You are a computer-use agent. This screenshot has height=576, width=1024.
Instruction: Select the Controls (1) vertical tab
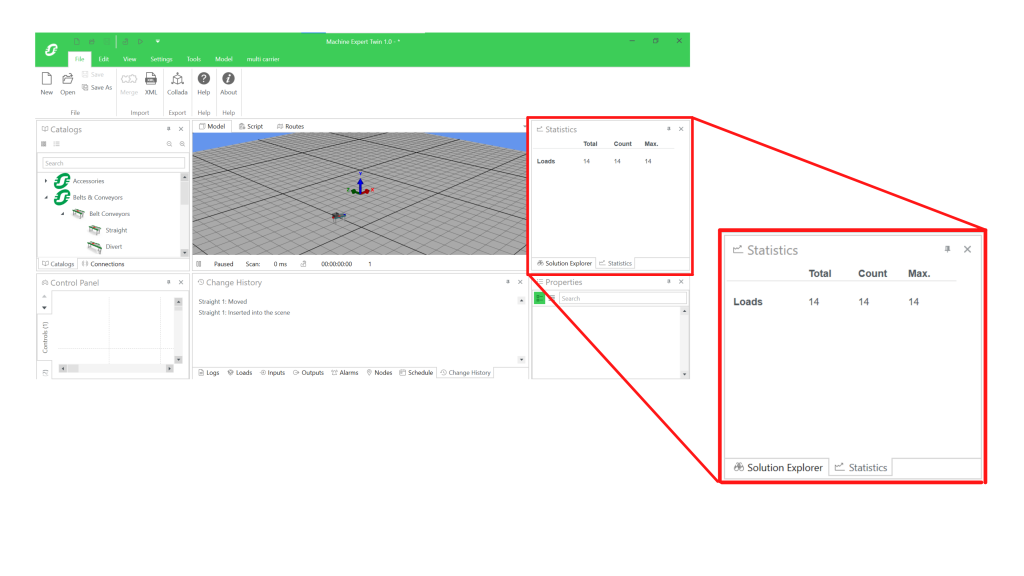(45, 338)
